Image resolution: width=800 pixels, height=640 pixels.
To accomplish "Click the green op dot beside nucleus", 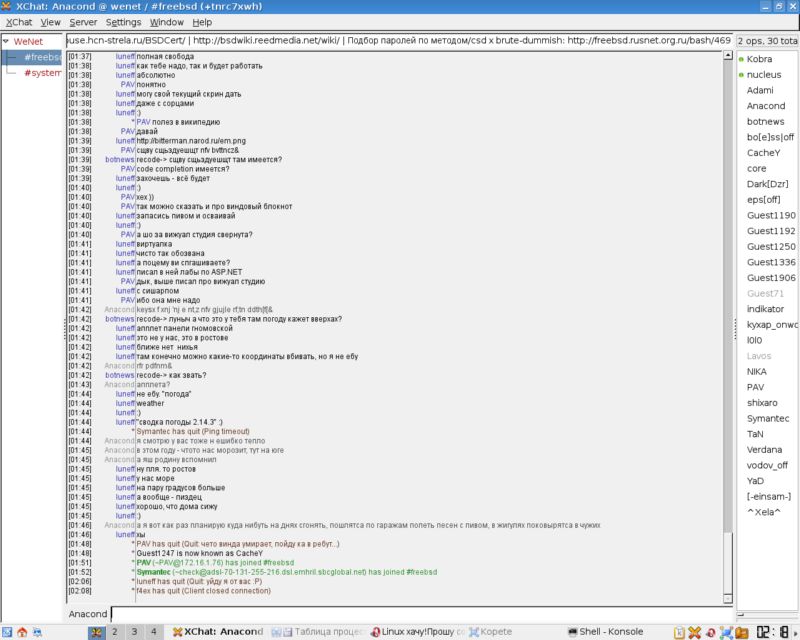I will coord(741,75).
